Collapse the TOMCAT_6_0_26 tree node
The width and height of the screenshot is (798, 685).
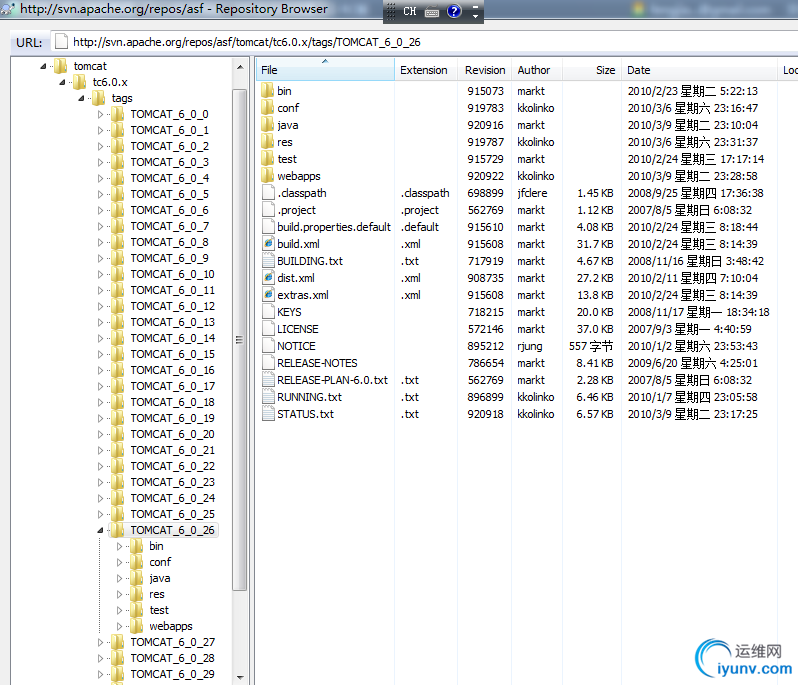tap(100, 530)
